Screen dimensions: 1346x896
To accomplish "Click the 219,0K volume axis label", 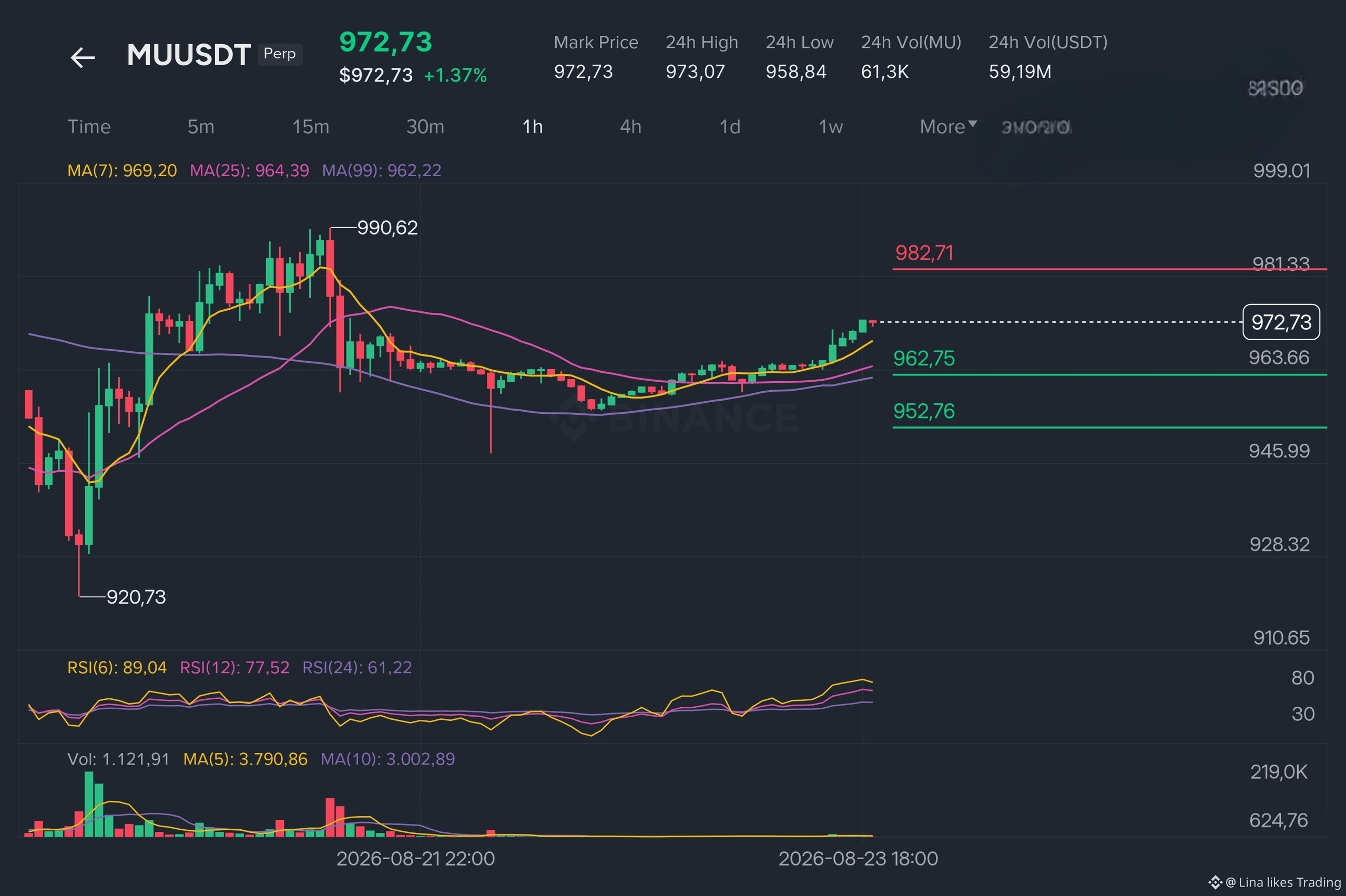I will (1279, 772).
